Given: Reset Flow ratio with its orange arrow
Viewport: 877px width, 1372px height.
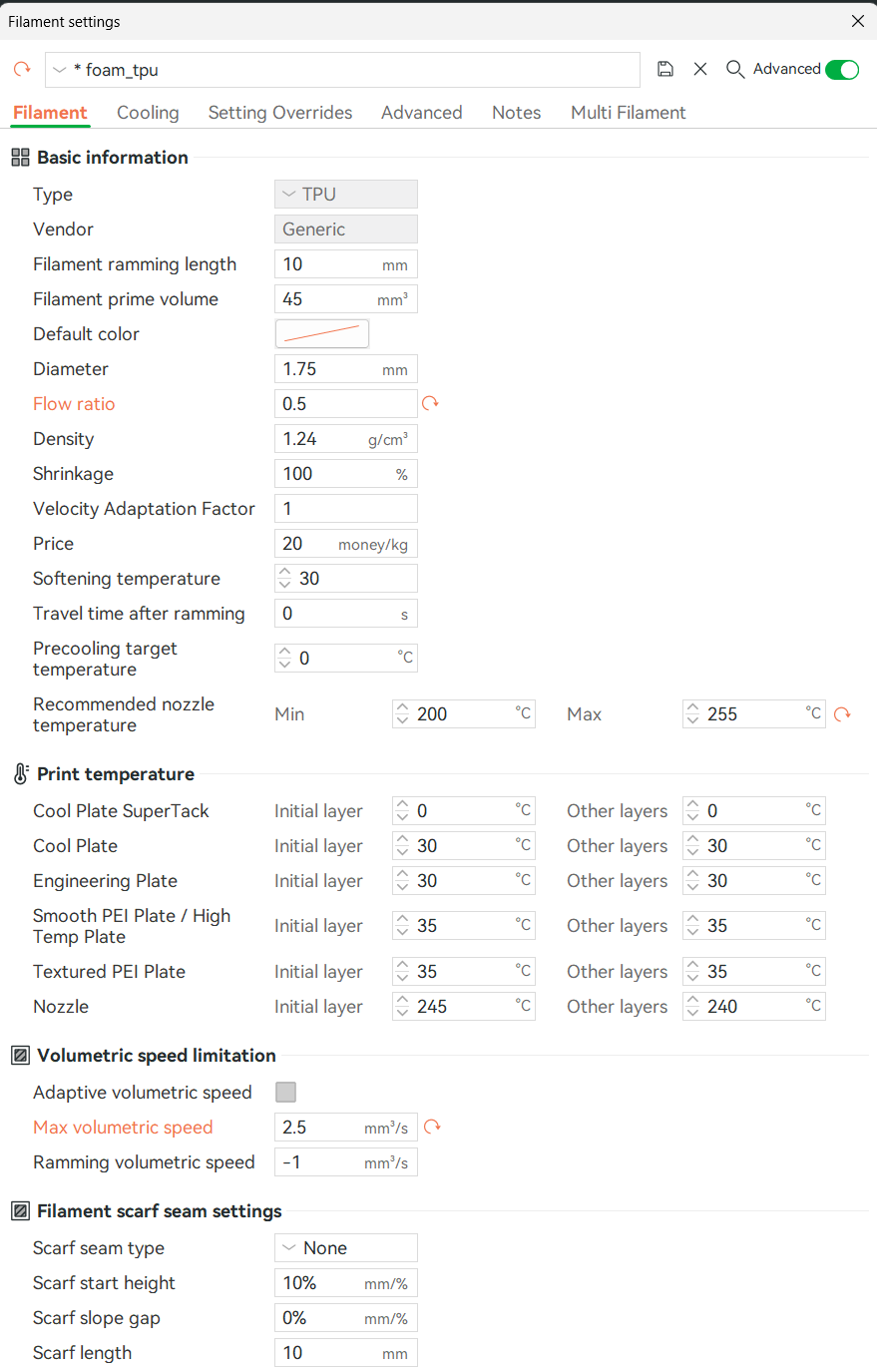Looking at the screenshot, I should 430,403.
